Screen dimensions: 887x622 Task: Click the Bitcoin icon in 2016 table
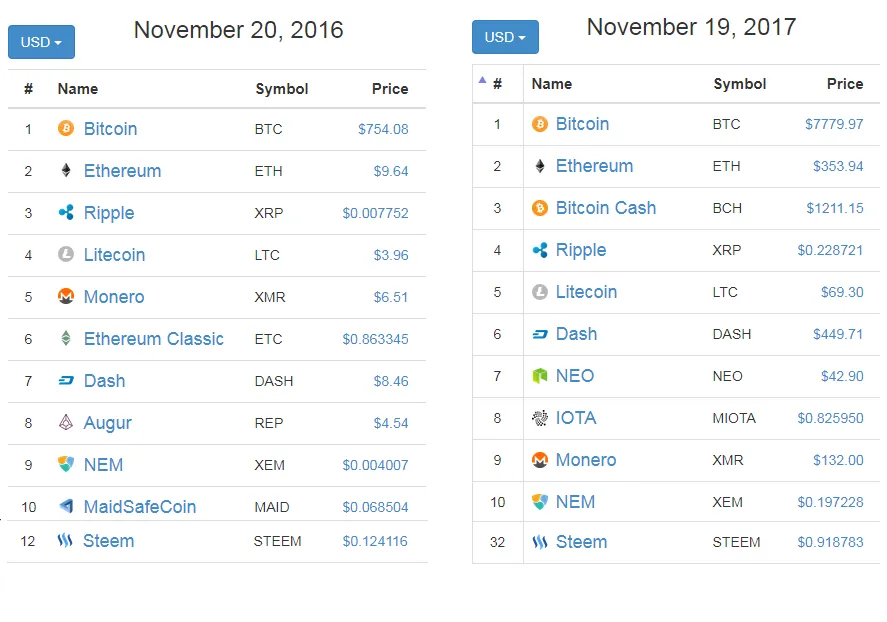click(x=66, y=129)
